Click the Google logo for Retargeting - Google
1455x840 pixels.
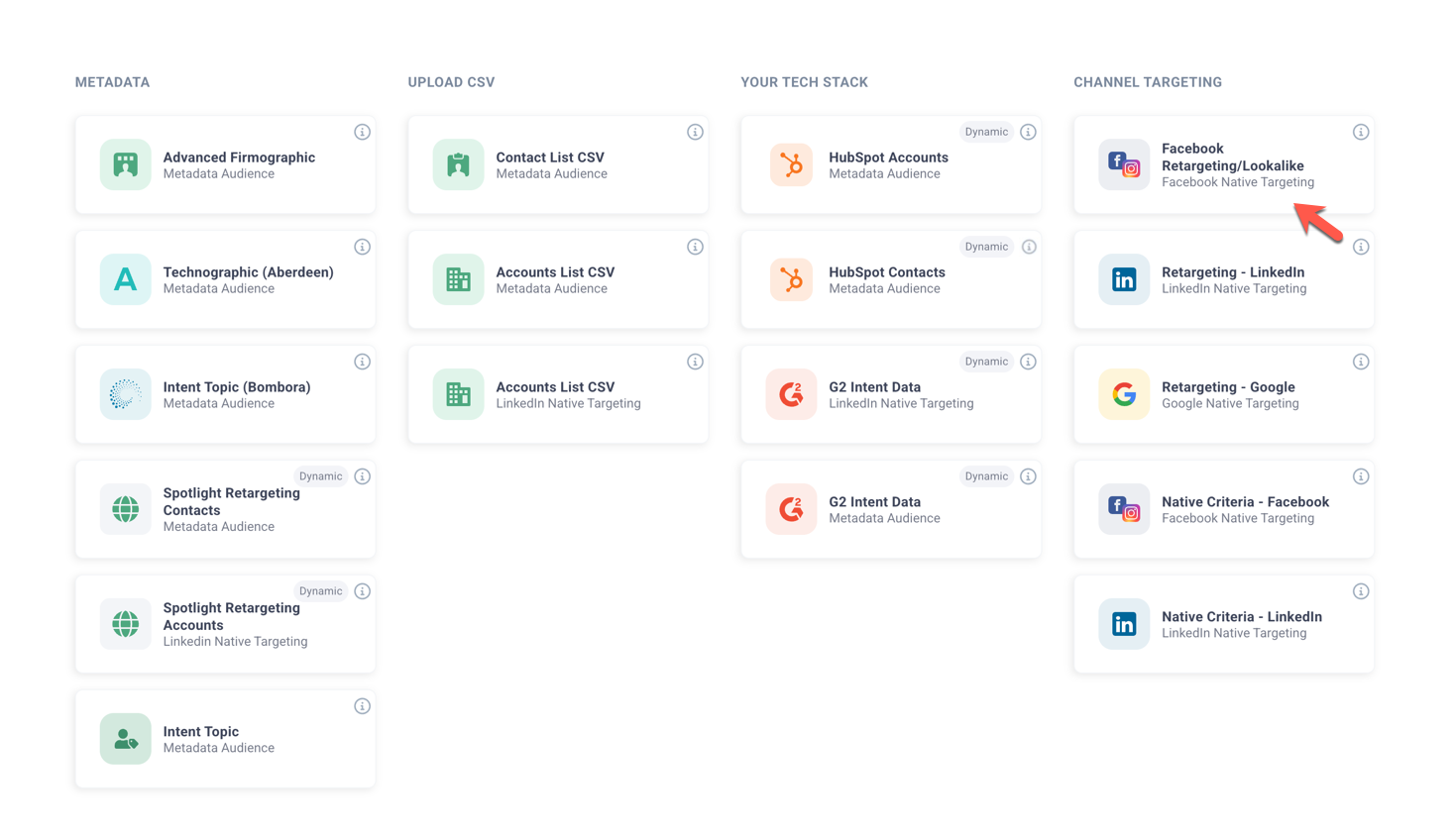[x=1123, y=394]
